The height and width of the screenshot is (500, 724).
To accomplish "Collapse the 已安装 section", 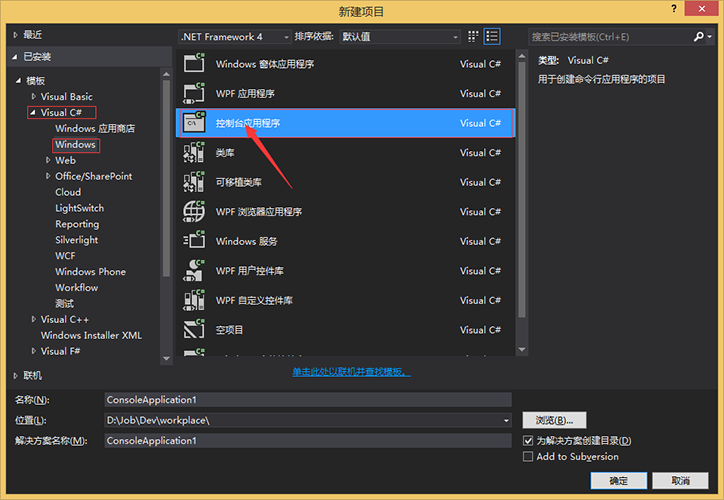I will pos(15,57).
